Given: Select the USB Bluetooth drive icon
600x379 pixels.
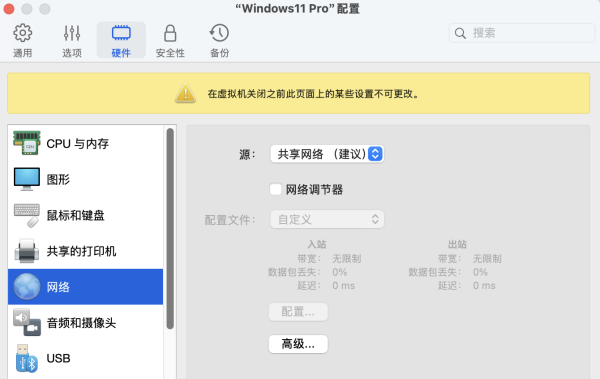Looking at the screenshot, I should pyautogui.click(x=26, y=358).
